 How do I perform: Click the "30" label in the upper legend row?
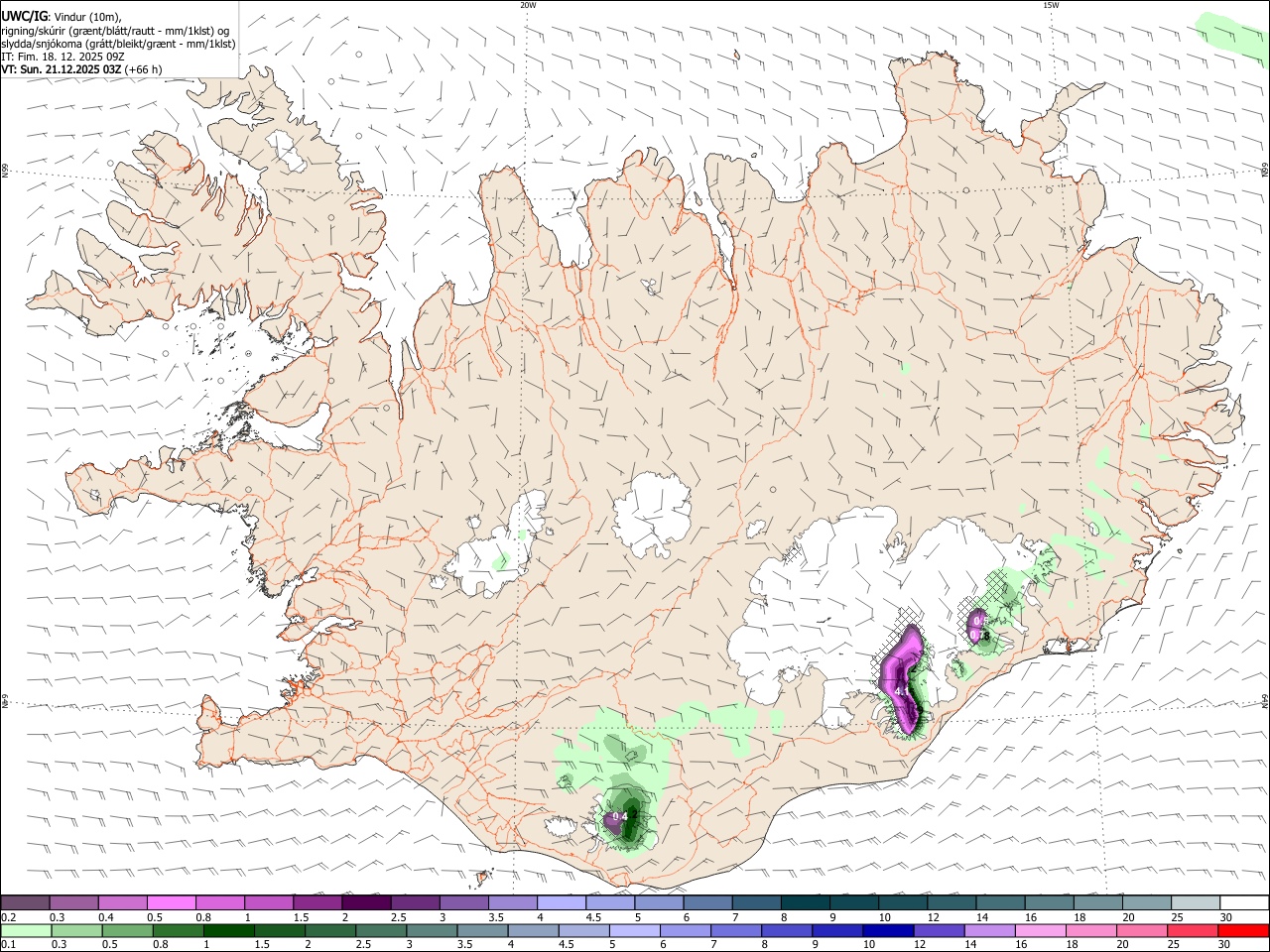(1225, 917)
